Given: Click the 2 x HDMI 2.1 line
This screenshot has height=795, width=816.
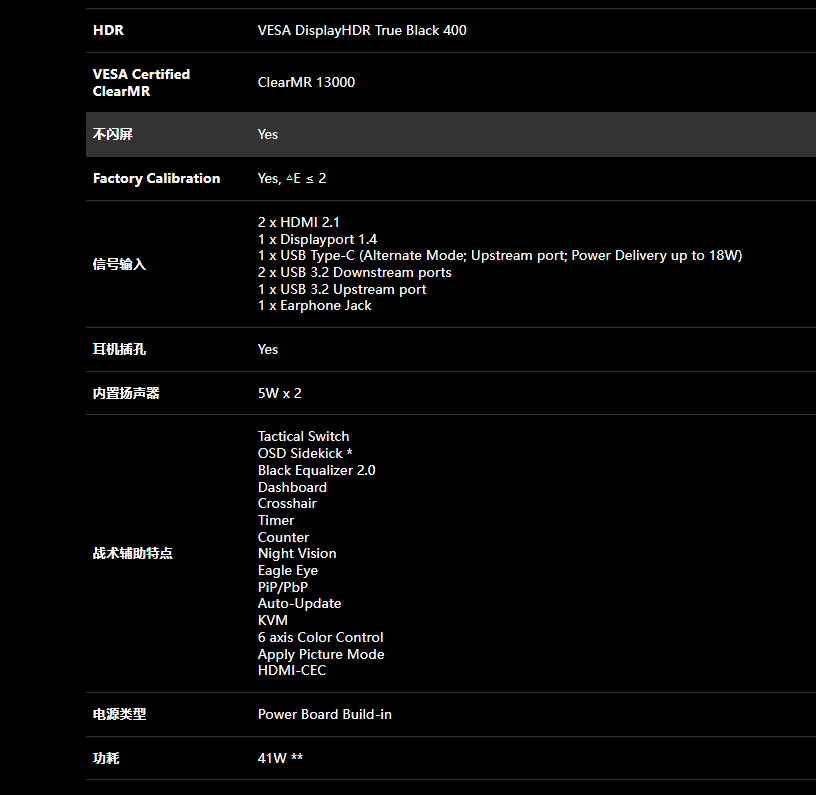Looking at the screenshot, I should (x=299, y=222).
